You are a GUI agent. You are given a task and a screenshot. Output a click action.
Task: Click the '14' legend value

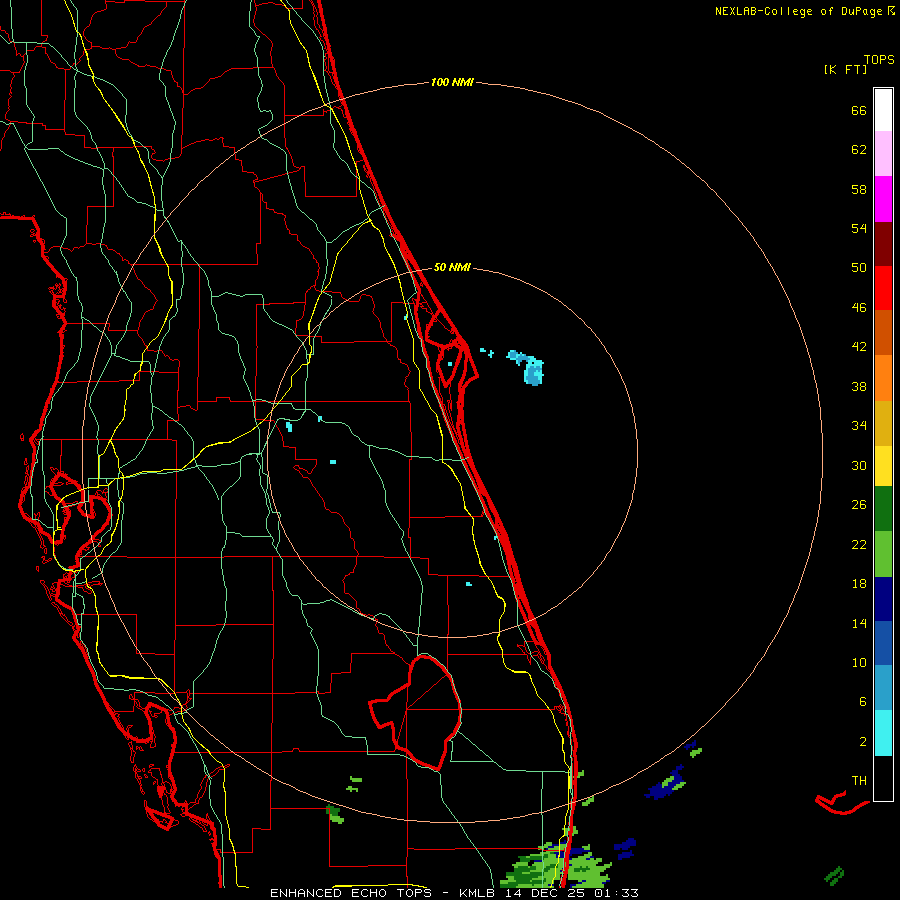point(859,623)
